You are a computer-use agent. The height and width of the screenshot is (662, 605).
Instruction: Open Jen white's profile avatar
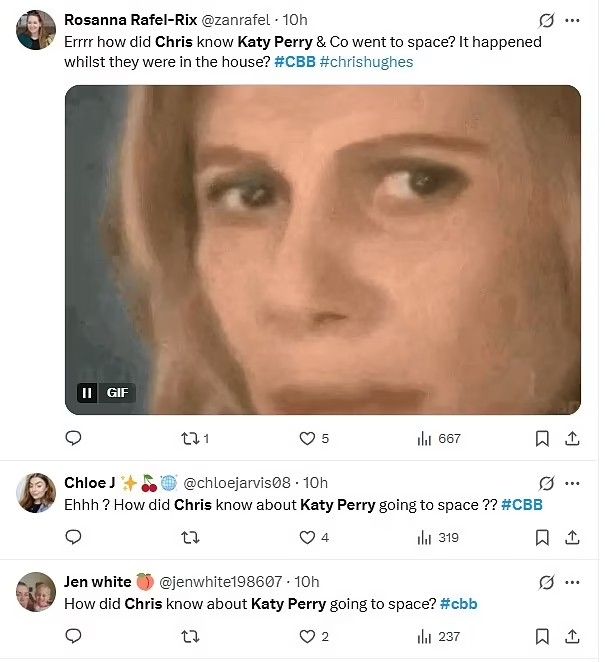pos(36,591)
